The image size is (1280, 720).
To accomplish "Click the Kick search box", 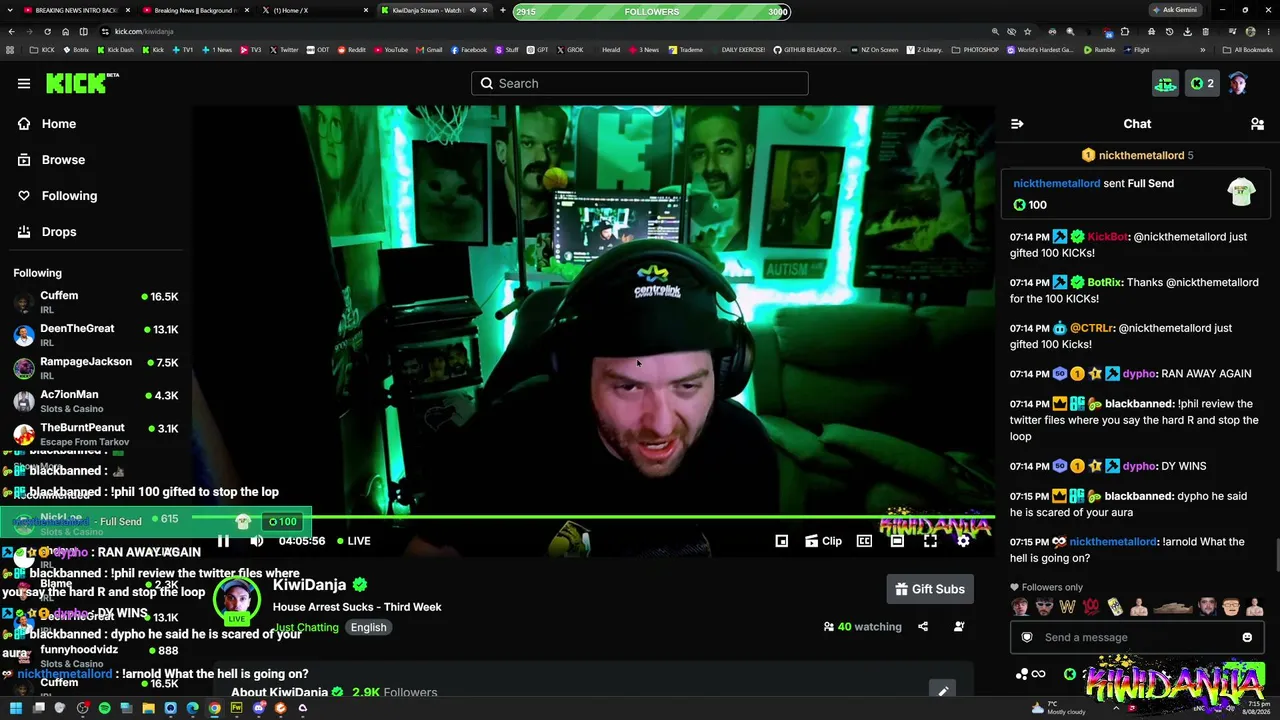I will click(x=640, y=83).
